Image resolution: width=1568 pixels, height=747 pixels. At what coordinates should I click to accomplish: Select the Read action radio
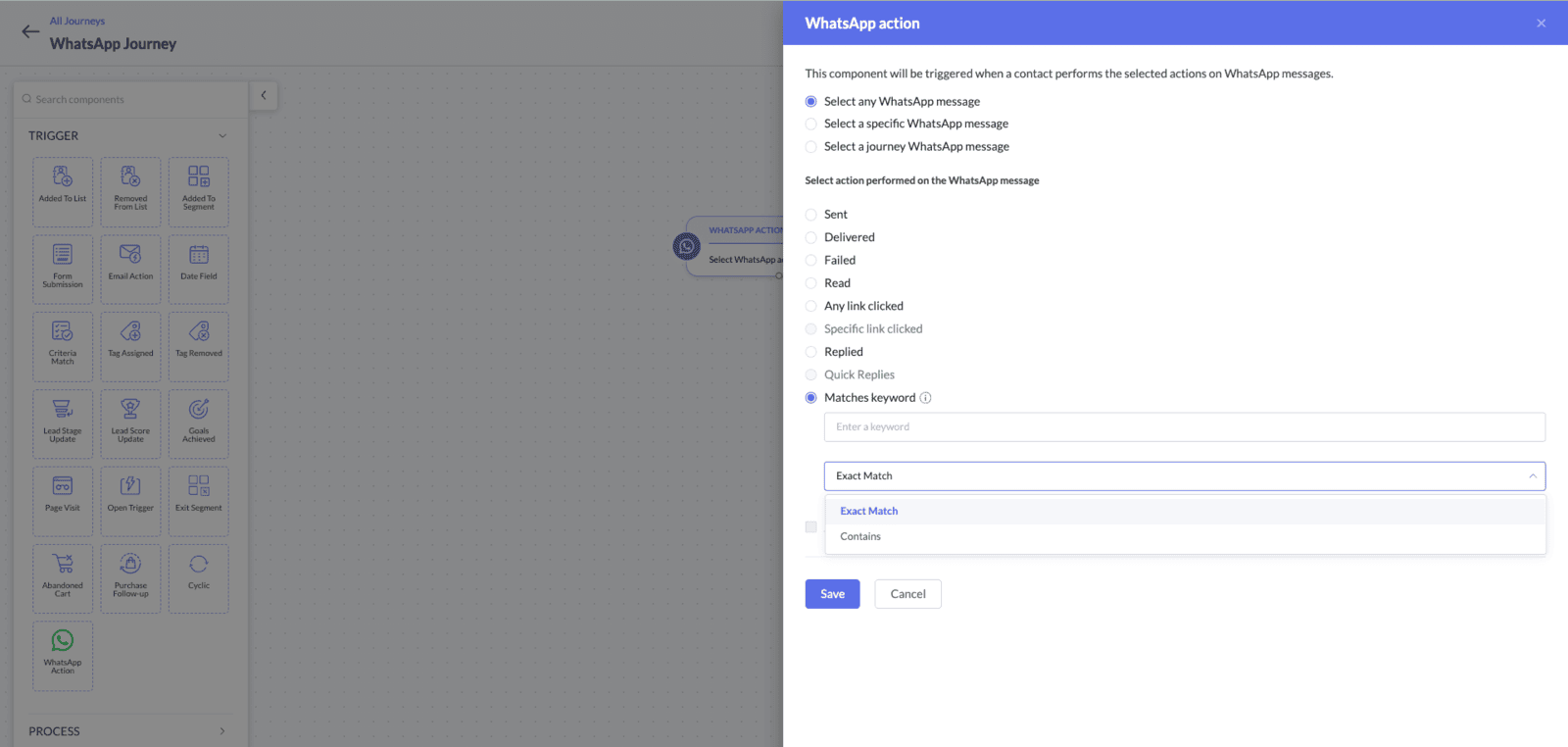(810, 283)
